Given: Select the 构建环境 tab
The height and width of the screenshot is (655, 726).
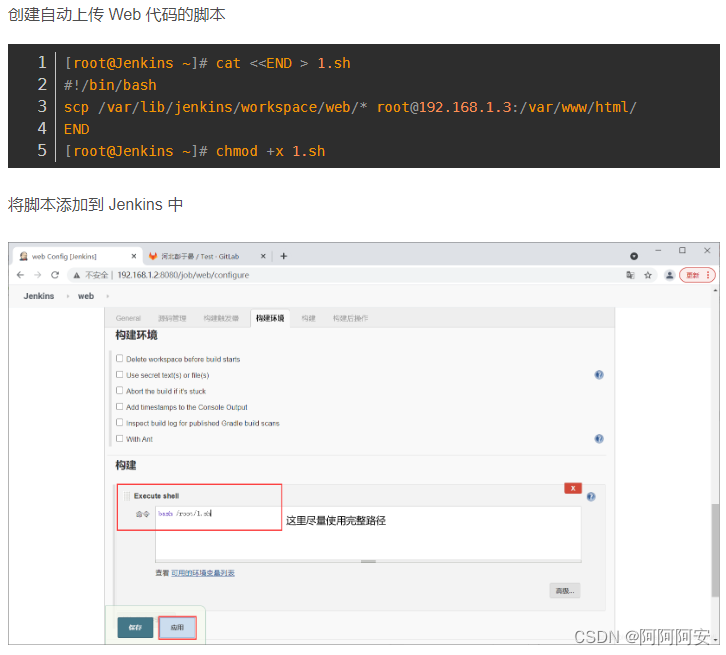Looking at the screenshot, I should [x=270, y=318].
